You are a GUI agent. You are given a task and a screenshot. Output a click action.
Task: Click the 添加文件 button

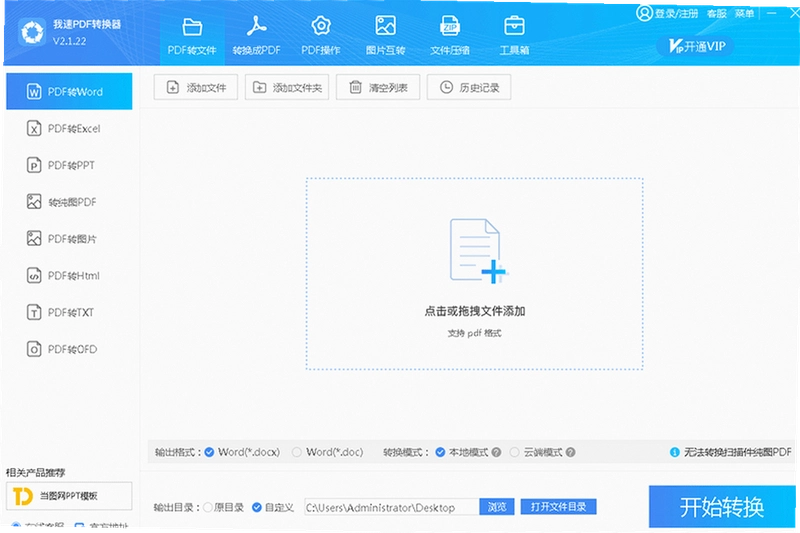195,87
